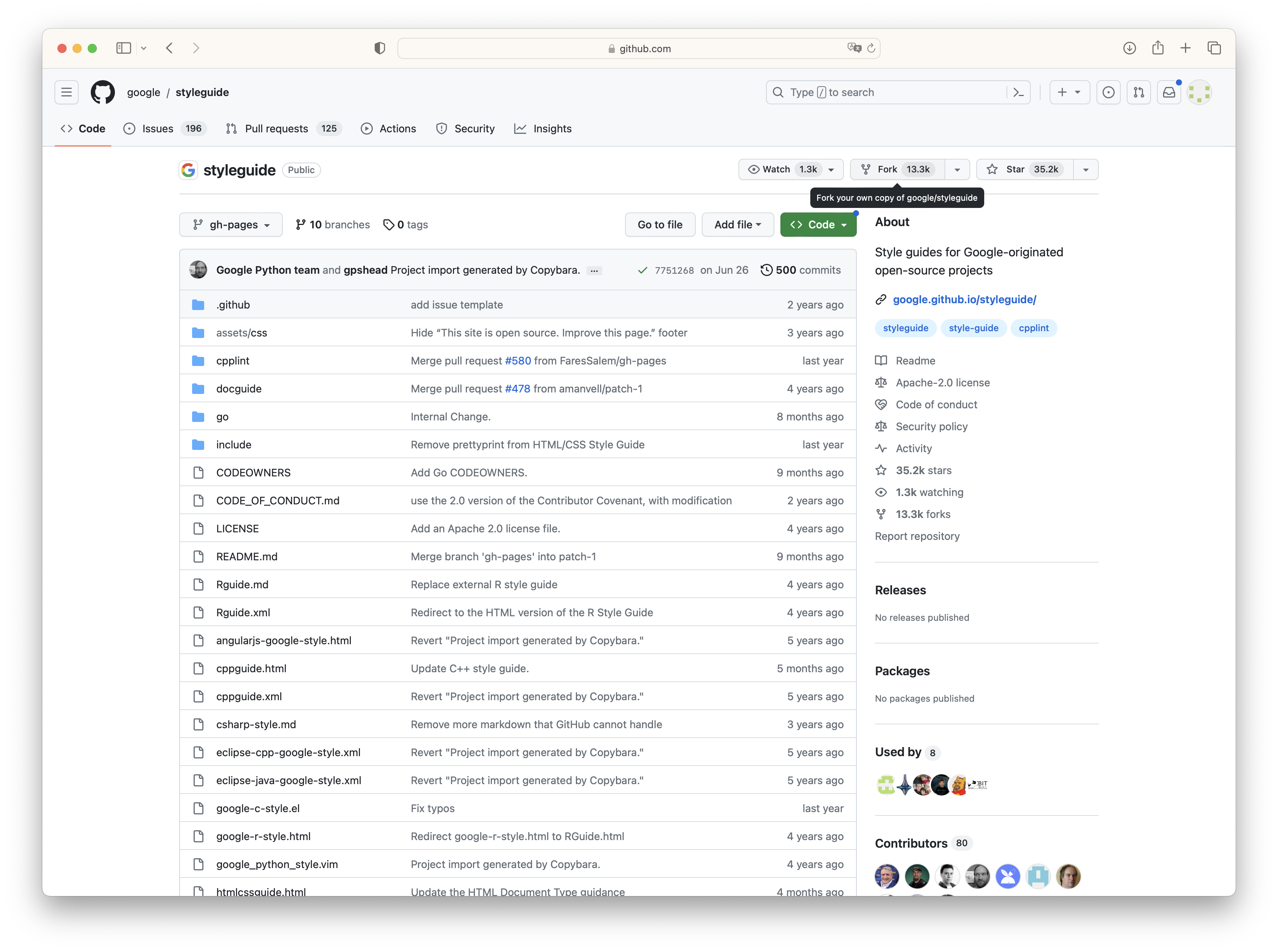Expand the commit message ellipsis
This screenshot has height=952, width=1278.
(594, 270)
